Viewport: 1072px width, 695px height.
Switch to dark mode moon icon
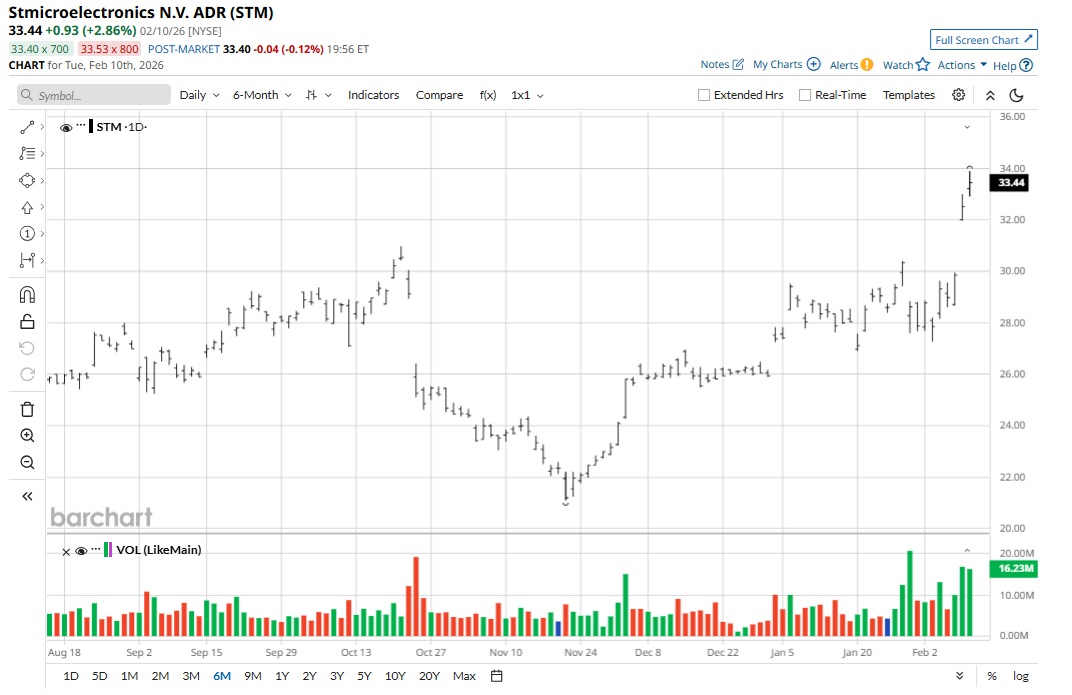pyautogui.click(x=1017, y=95)
